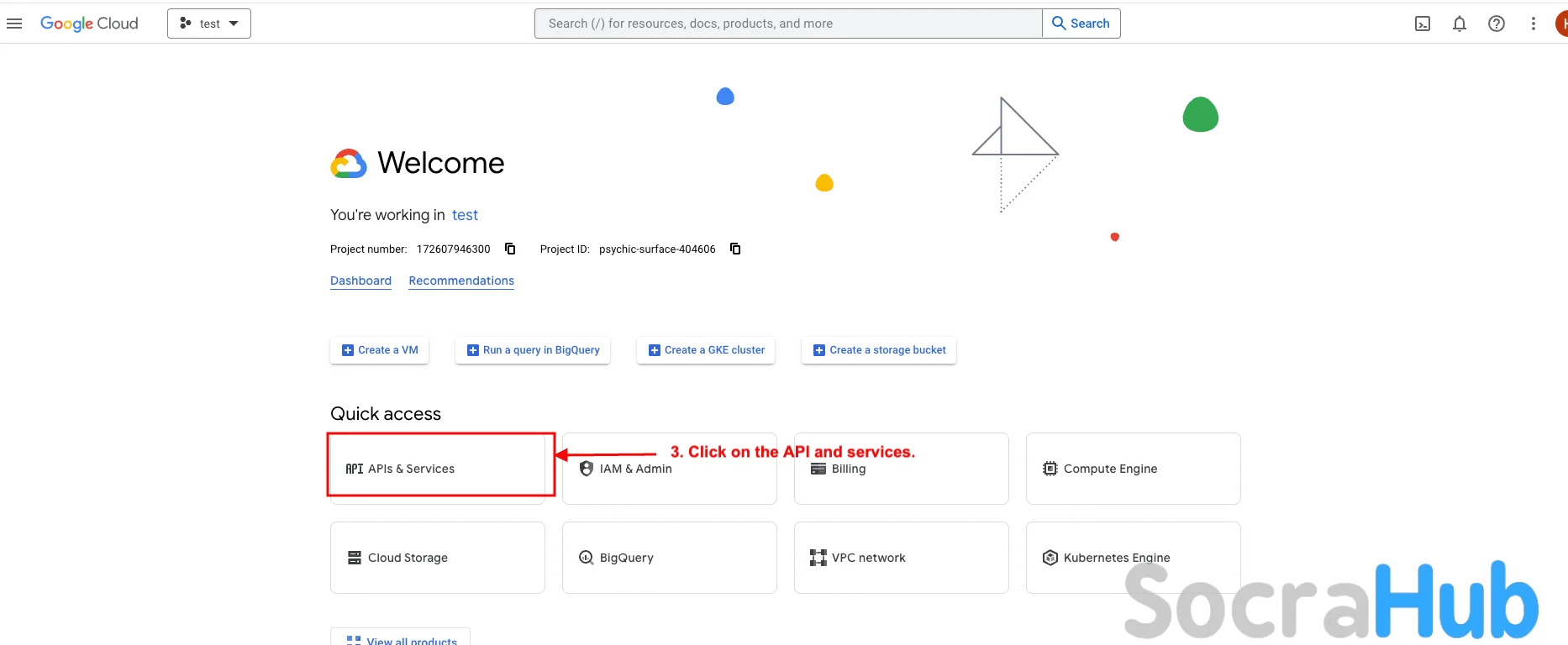Image resolution: width=1568 pixels, height=645 pixels.
Task: Copy the project ID
Action: pyautogui.click(x=735, y=249)
